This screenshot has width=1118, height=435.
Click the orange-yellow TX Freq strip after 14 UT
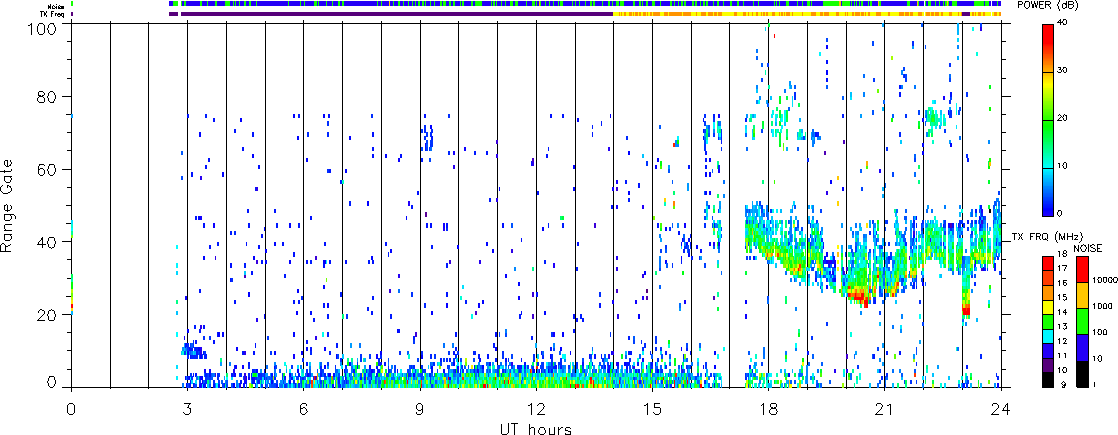[807, 14]
